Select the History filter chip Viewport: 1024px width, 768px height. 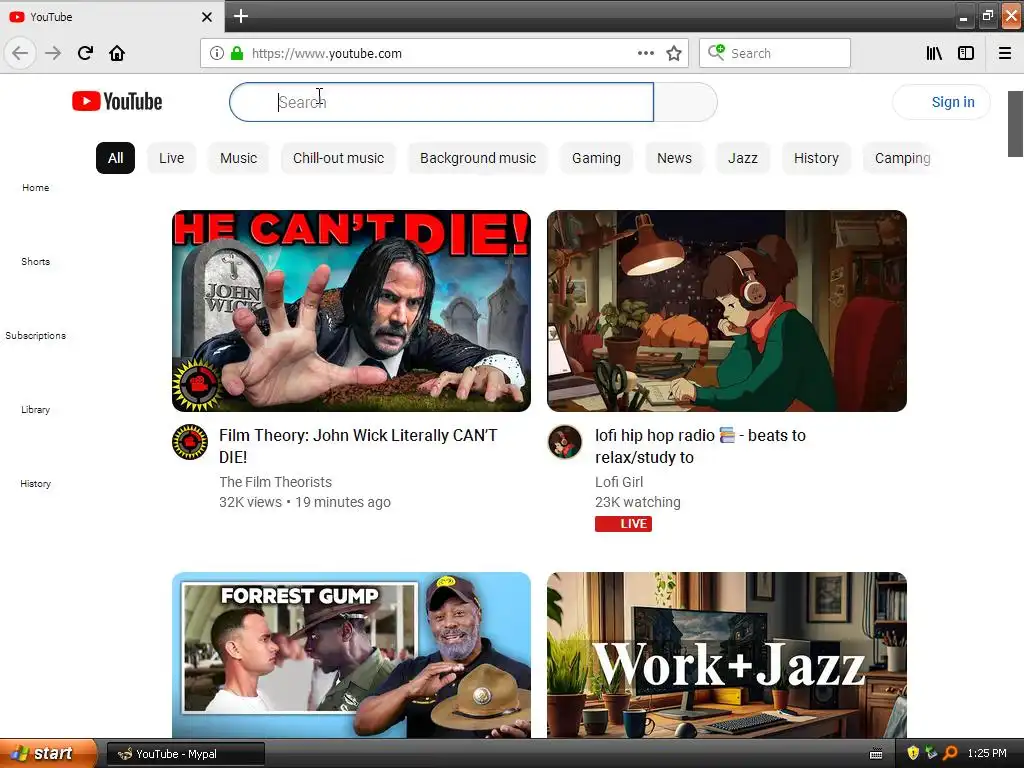point(816,158)
